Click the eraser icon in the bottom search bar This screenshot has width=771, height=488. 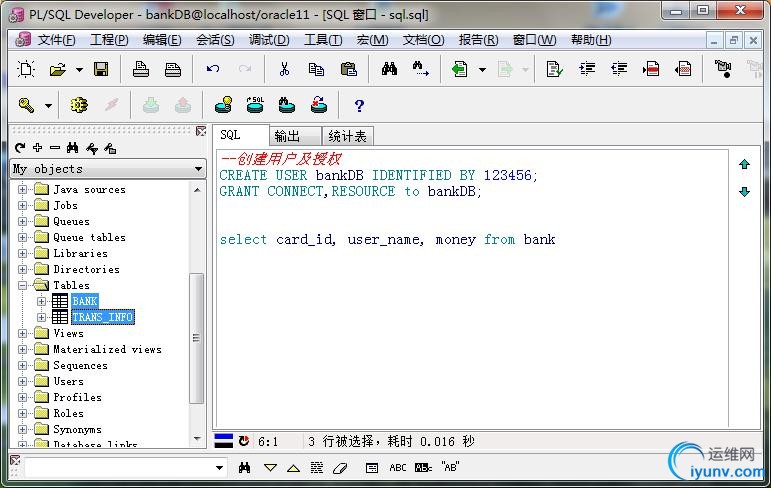coord(340,468)
